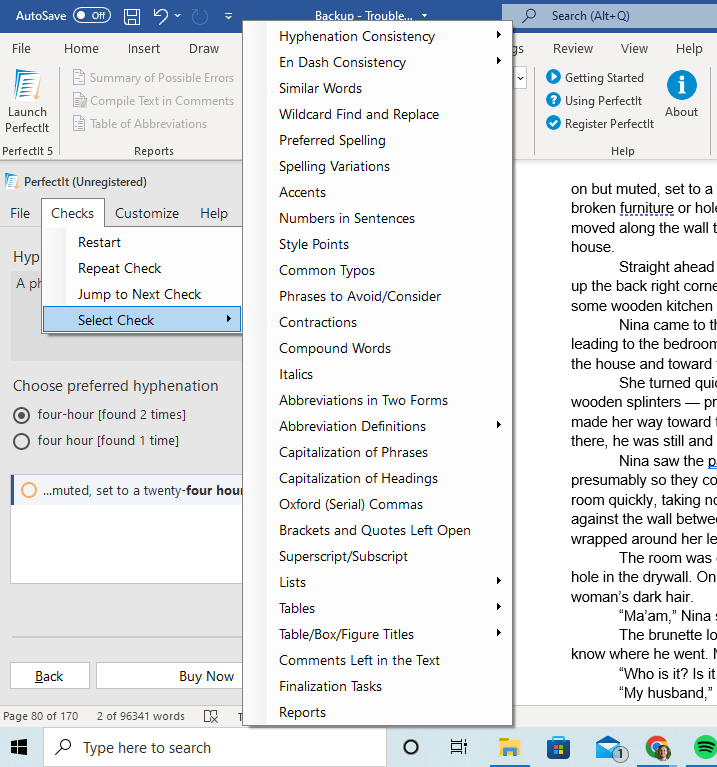Open Customize Quick Access Toolbar arrow

tap(228, 16)
